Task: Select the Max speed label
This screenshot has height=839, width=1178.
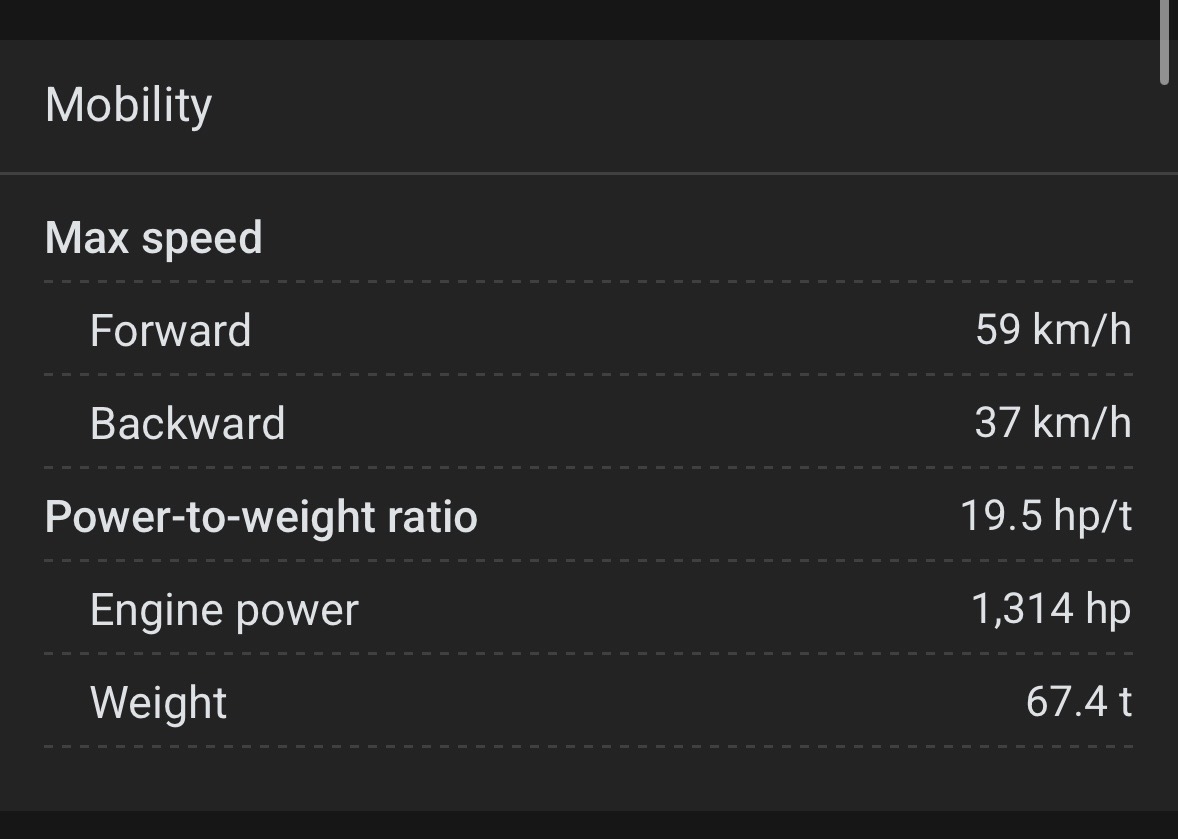Action: [154, 238]
